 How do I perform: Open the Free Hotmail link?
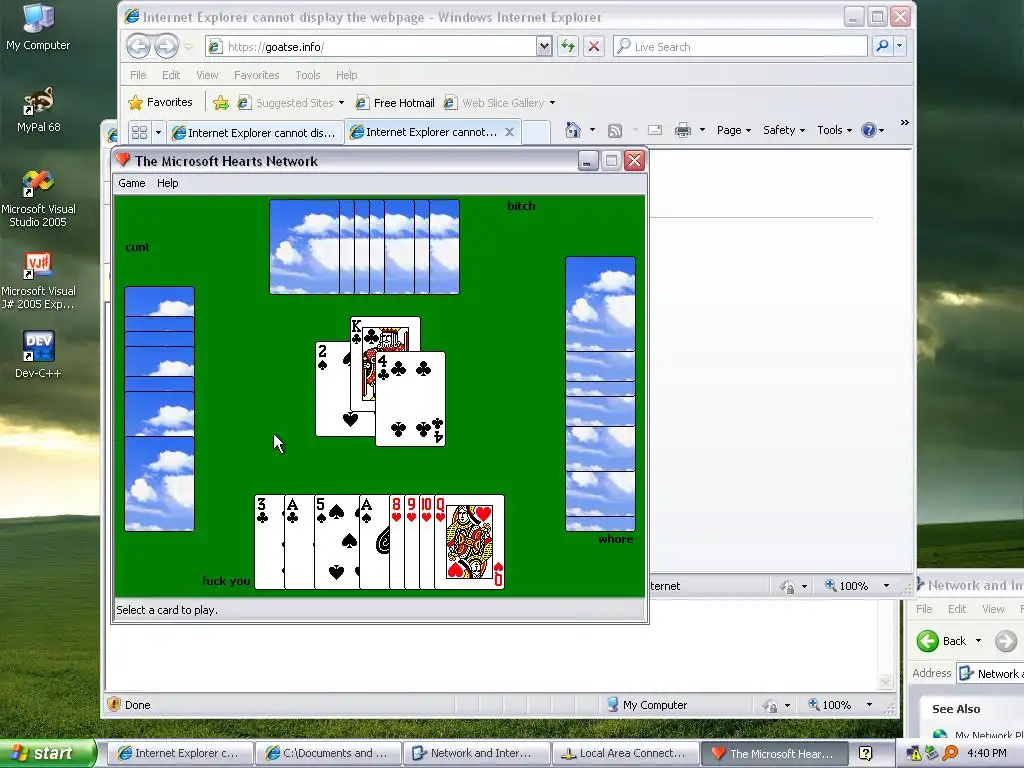point(395,103)
